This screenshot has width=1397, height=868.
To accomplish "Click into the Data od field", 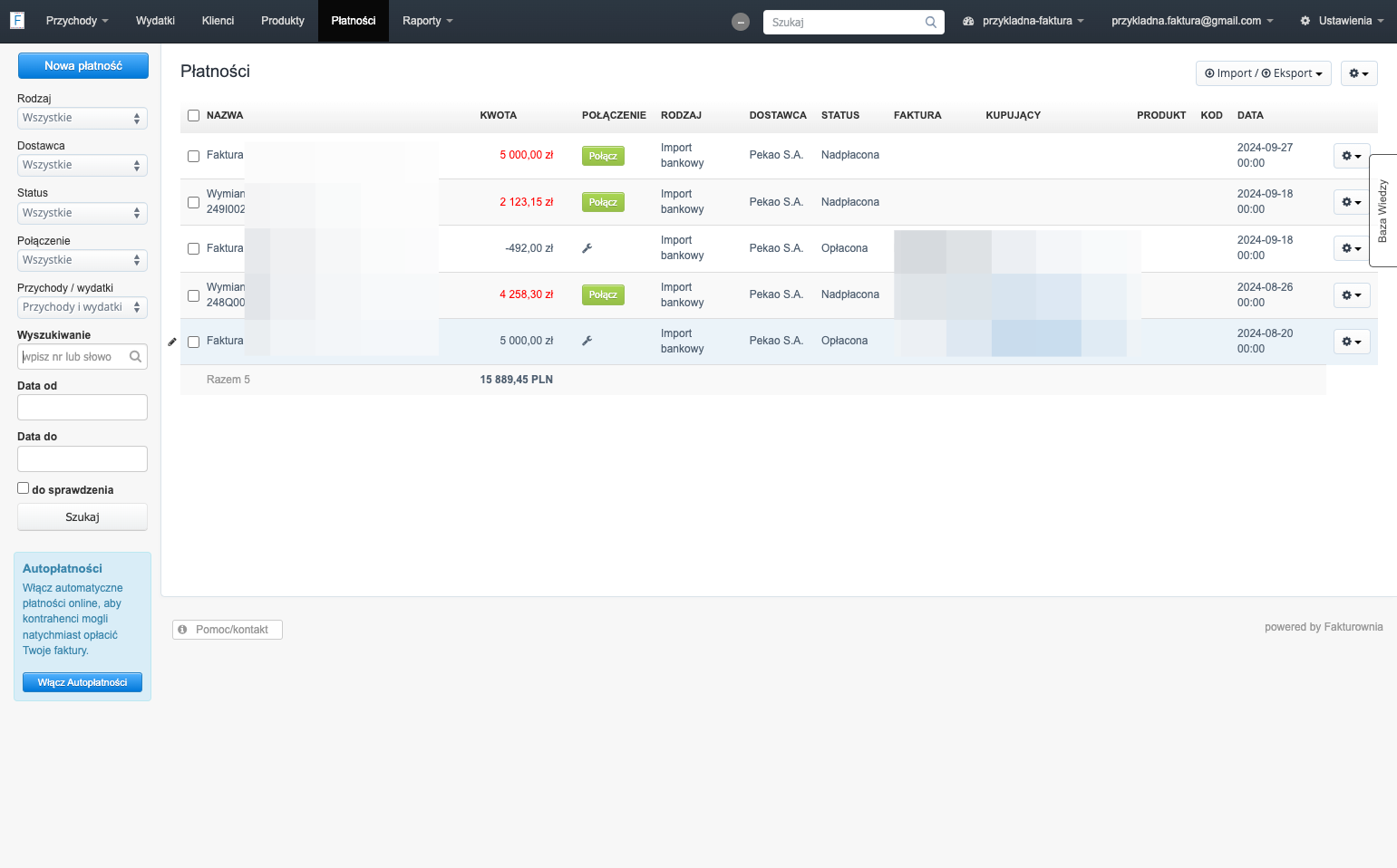I will (82, 408).
